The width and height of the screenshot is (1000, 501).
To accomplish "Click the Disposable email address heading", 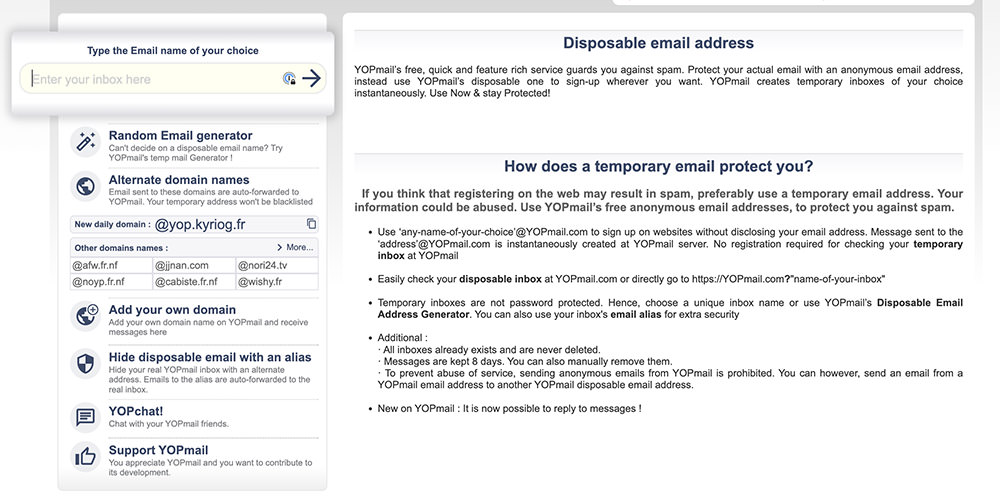I will 658,43.
